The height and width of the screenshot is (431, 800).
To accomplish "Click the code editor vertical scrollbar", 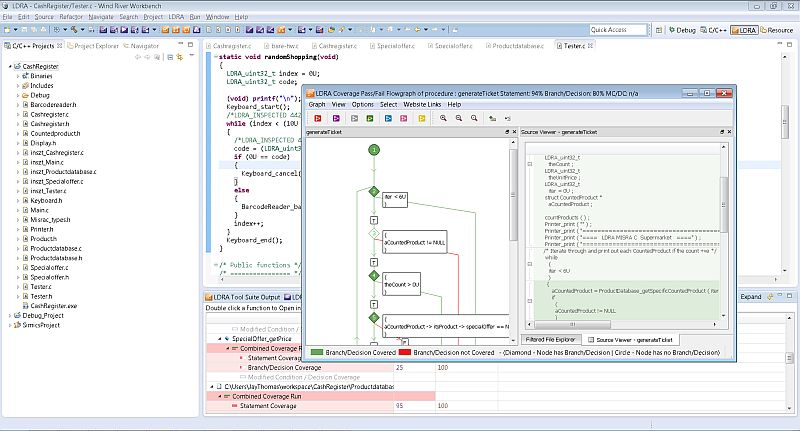I will (785, 122).
